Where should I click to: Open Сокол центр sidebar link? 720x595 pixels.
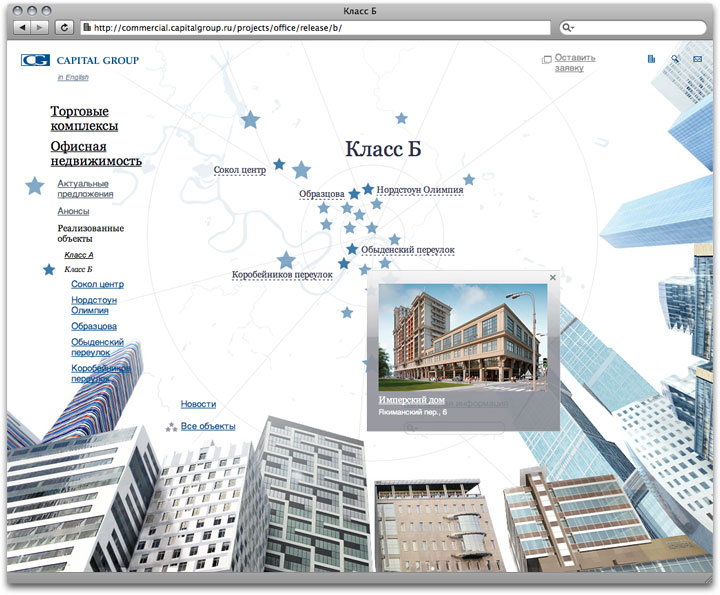97,284
